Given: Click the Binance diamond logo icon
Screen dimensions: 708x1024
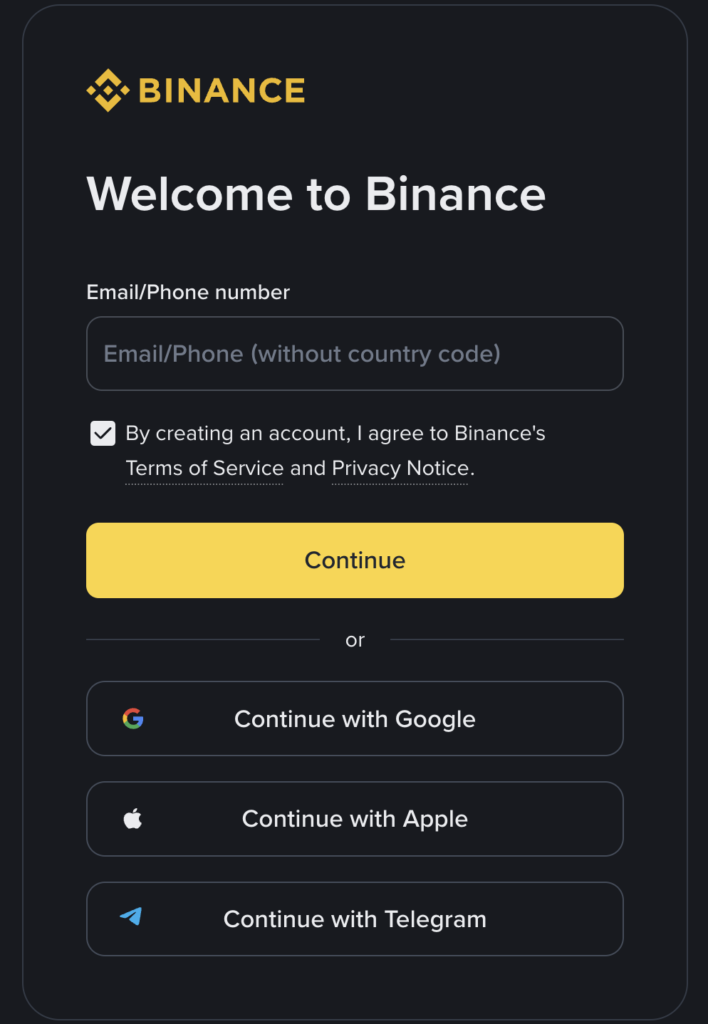Looking at the screenshot, I should pos(109,88).
